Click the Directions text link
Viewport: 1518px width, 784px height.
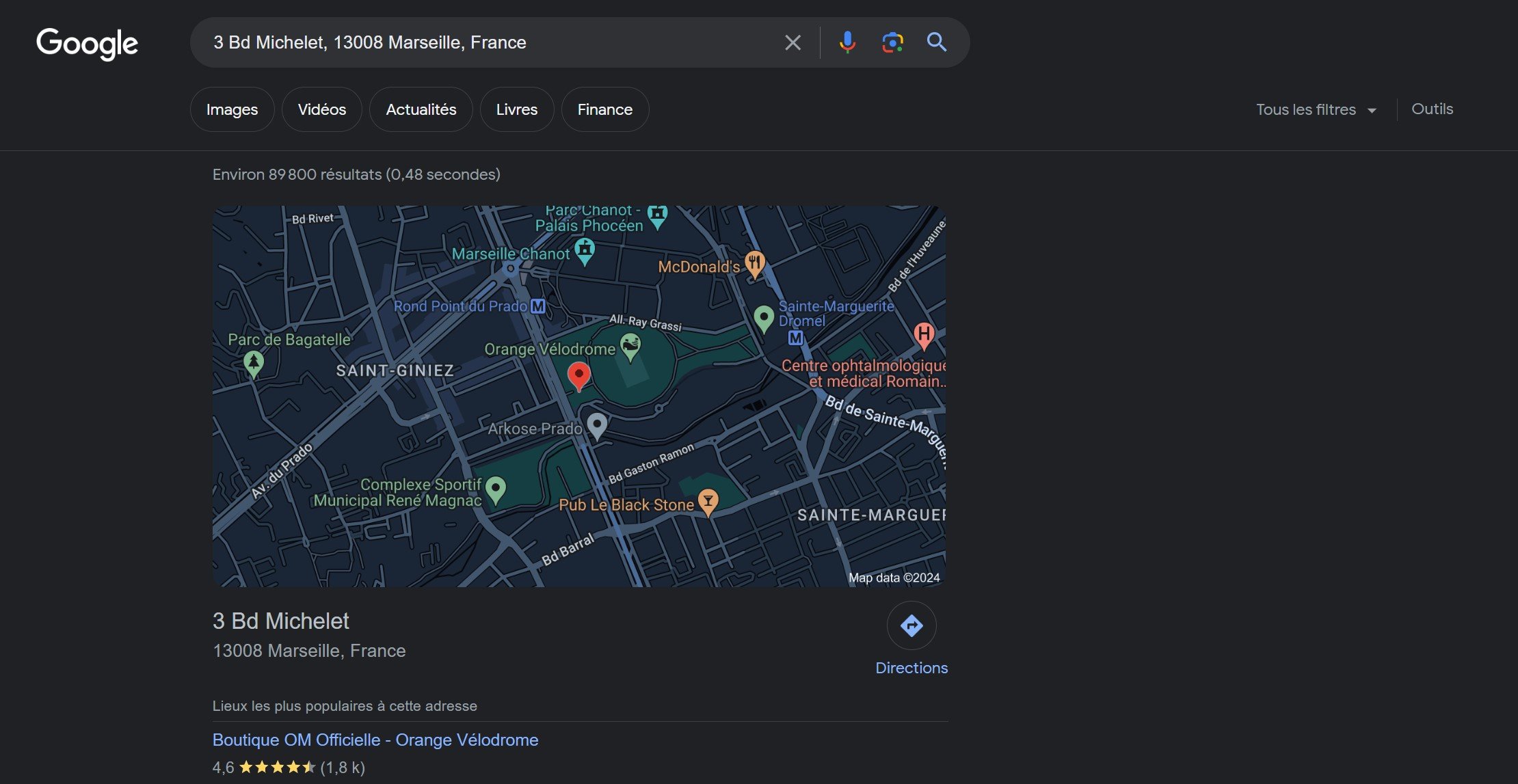tap(911, 668)
